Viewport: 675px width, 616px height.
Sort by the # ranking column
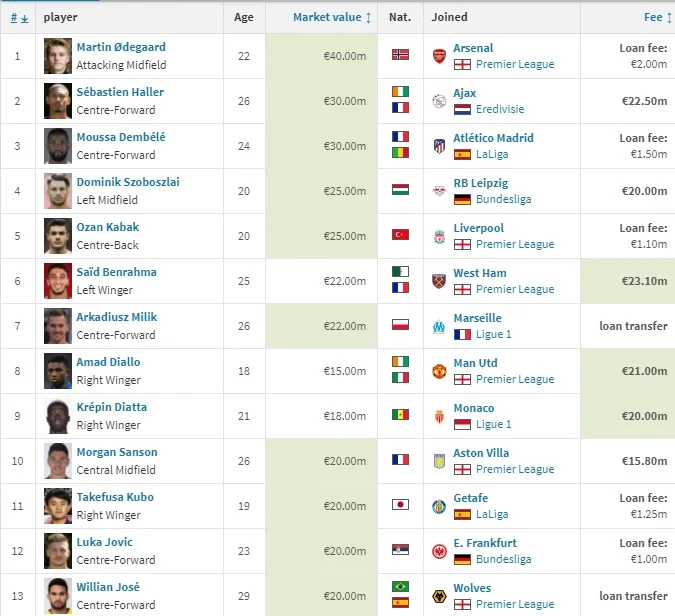pyautogui.click(x=17, y=17)
